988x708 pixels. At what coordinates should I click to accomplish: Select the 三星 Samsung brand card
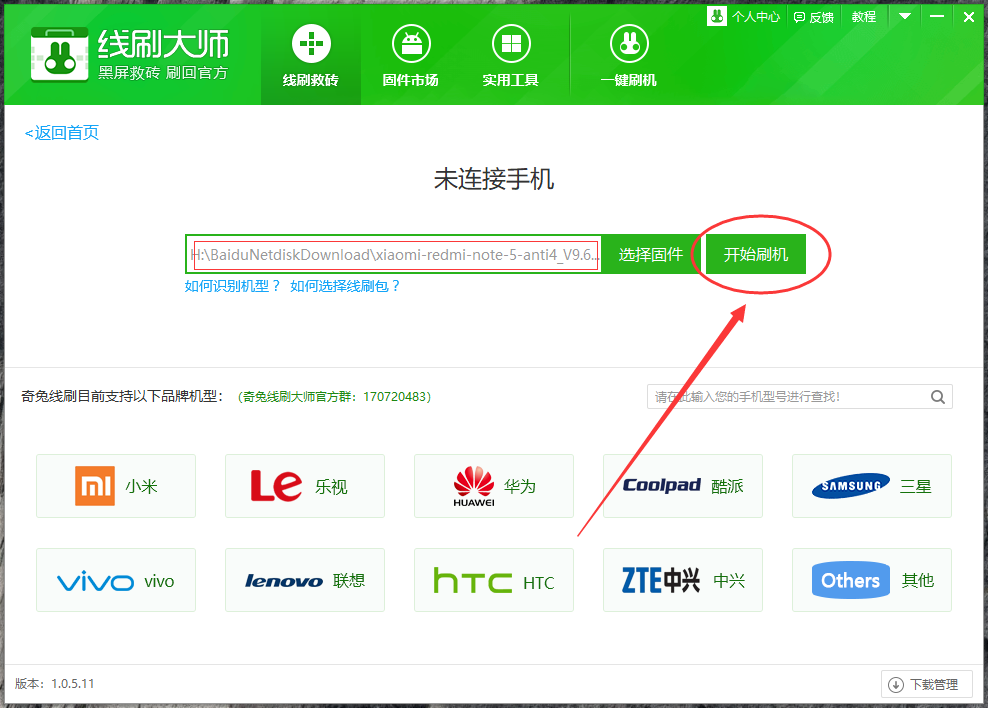pyautogui.click(x=872, y=486)
